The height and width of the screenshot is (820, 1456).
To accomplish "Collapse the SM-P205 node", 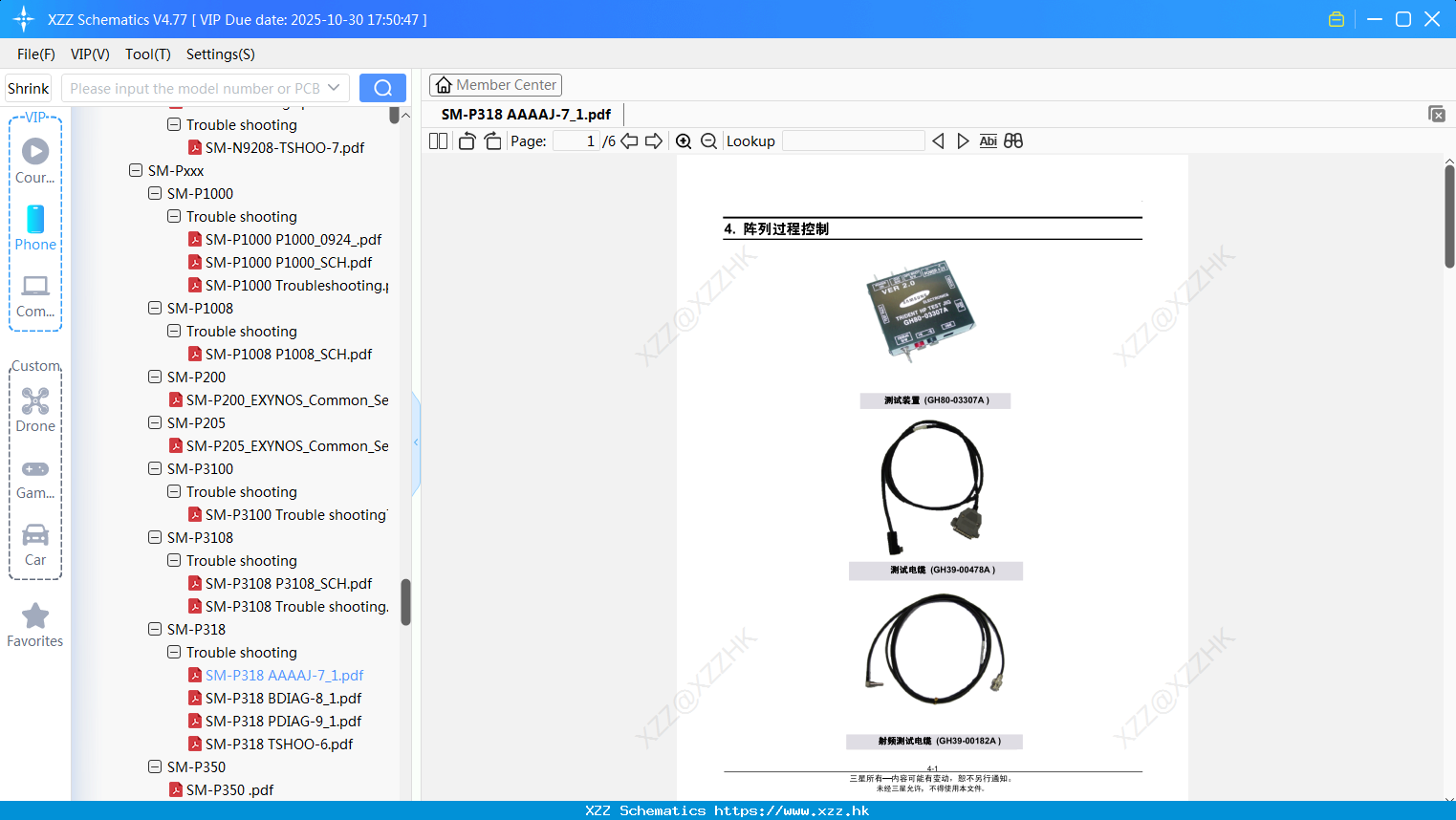I will pos(155,422).
